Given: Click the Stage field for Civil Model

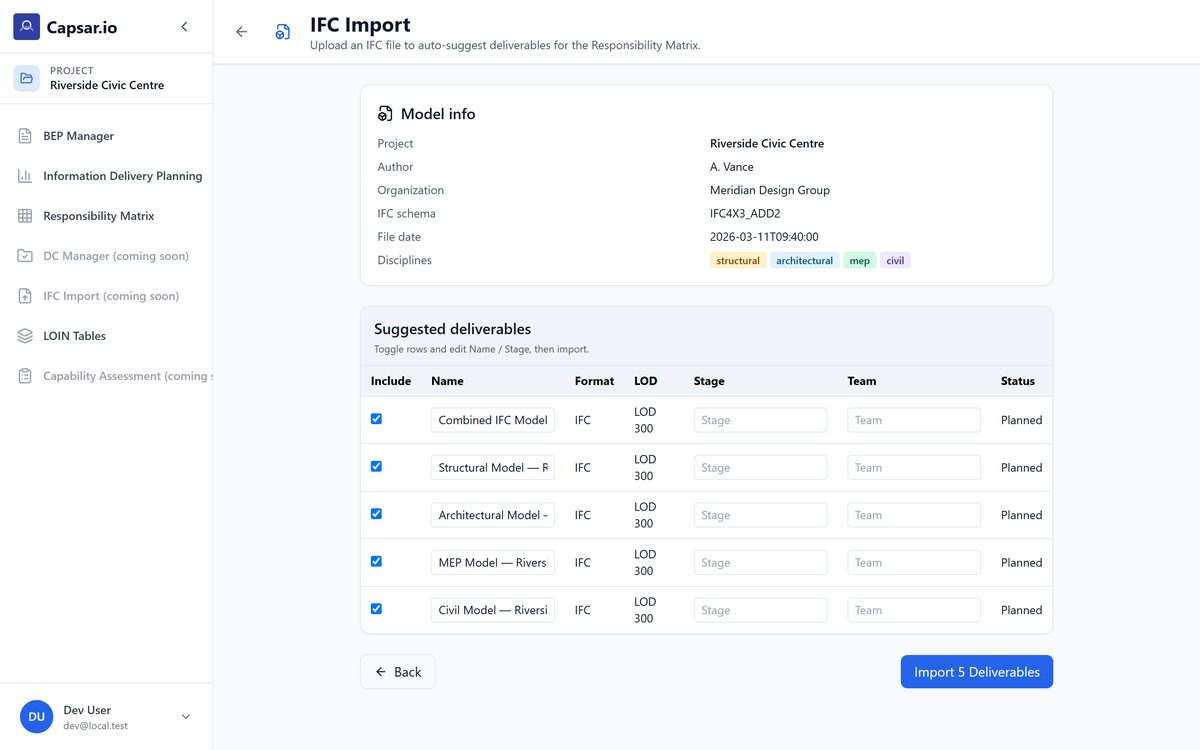Looking at the screenshot, I should click(761, 610).
